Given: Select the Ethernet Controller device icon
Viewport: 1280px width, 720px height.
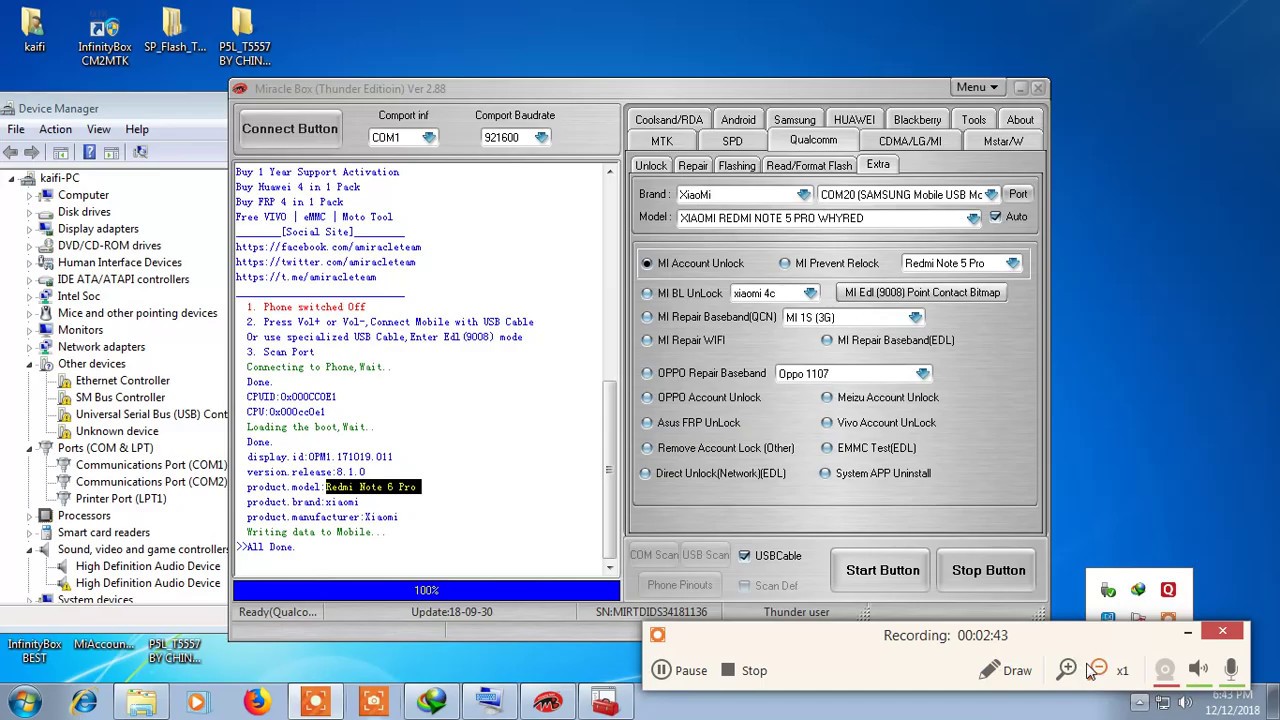Looking at the screenshot, I should coord(64,381).
